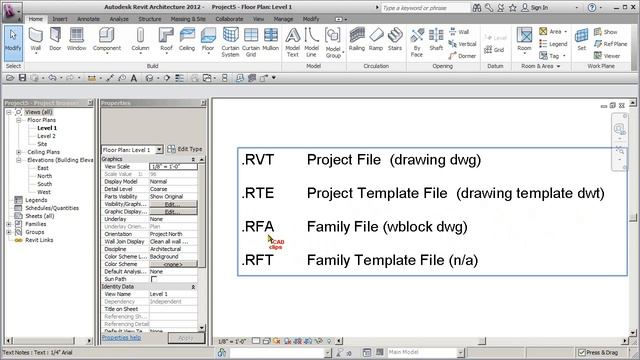Screen dimensions: 640x360
Task: Open the Help question mark icon
Action: [x=591, y=8]
